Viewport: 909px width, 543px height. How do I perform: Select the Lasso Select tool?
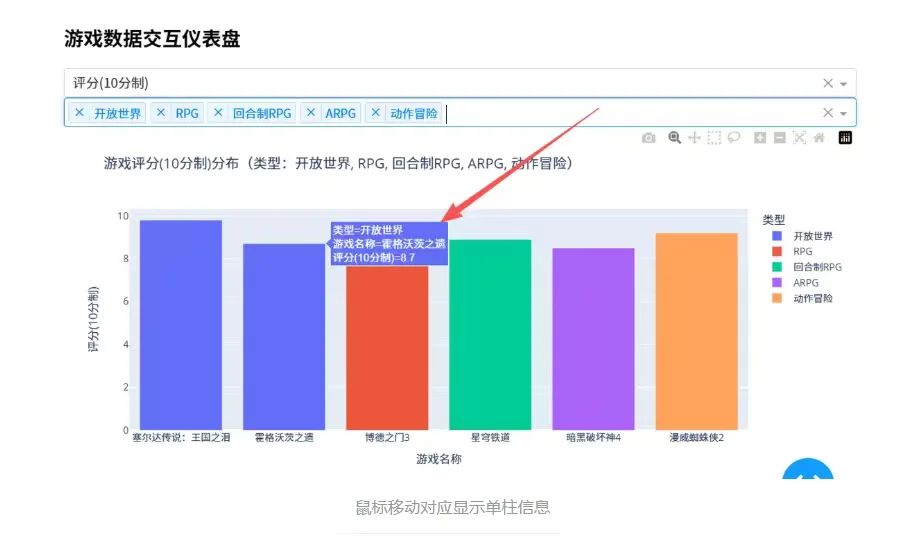(734, 138)
